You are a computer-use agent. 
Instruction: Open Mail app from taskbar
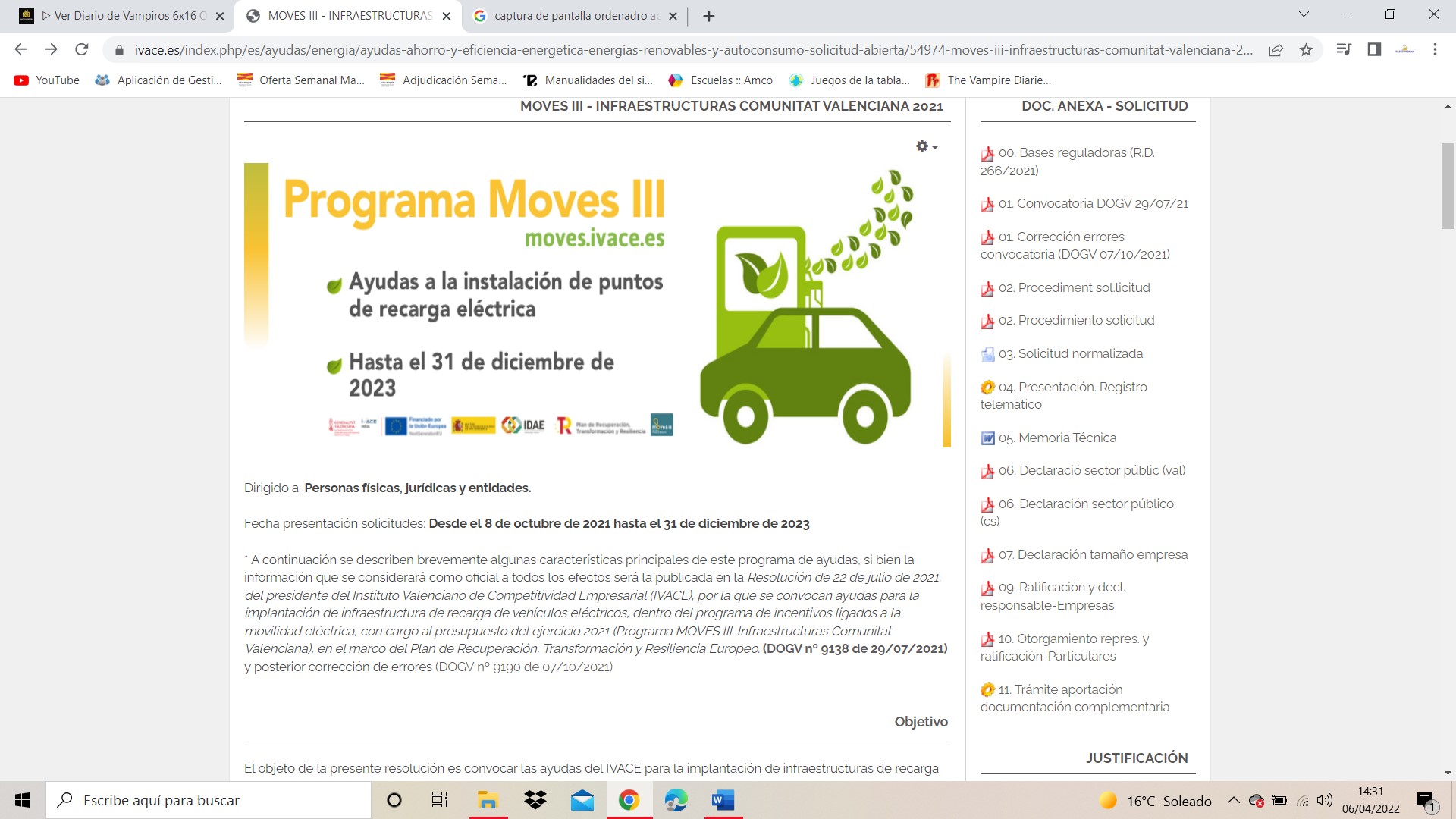582,800
